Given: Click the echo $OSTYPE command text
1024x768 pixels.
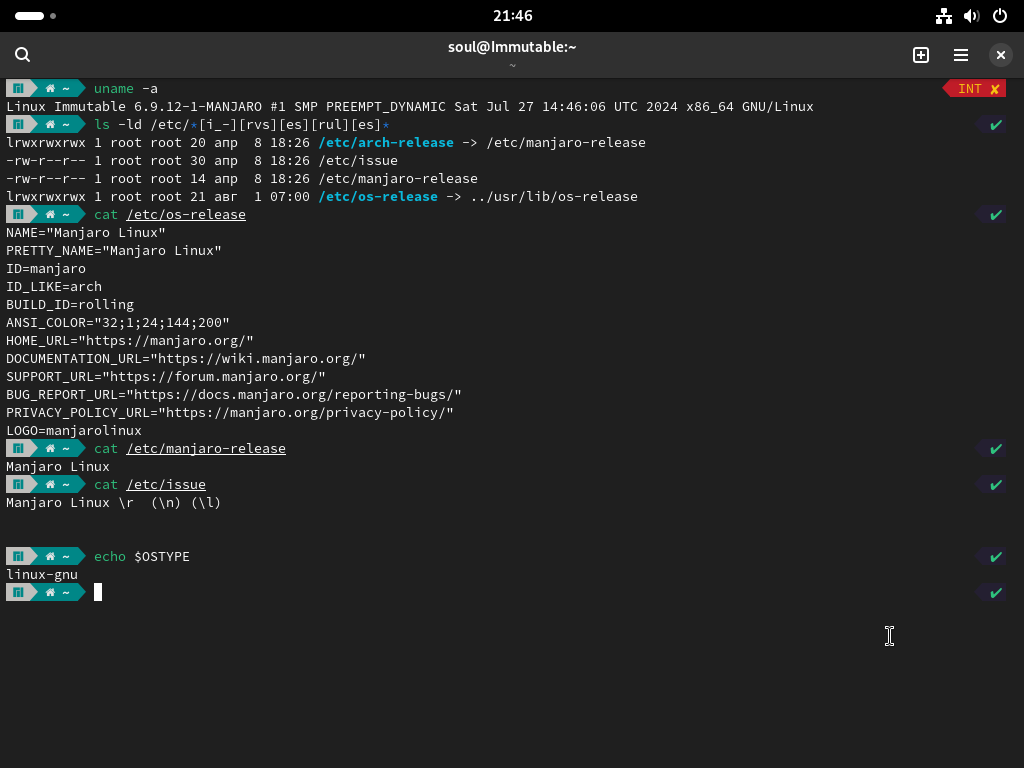Looking at the screenshot, I should [142, 556].
